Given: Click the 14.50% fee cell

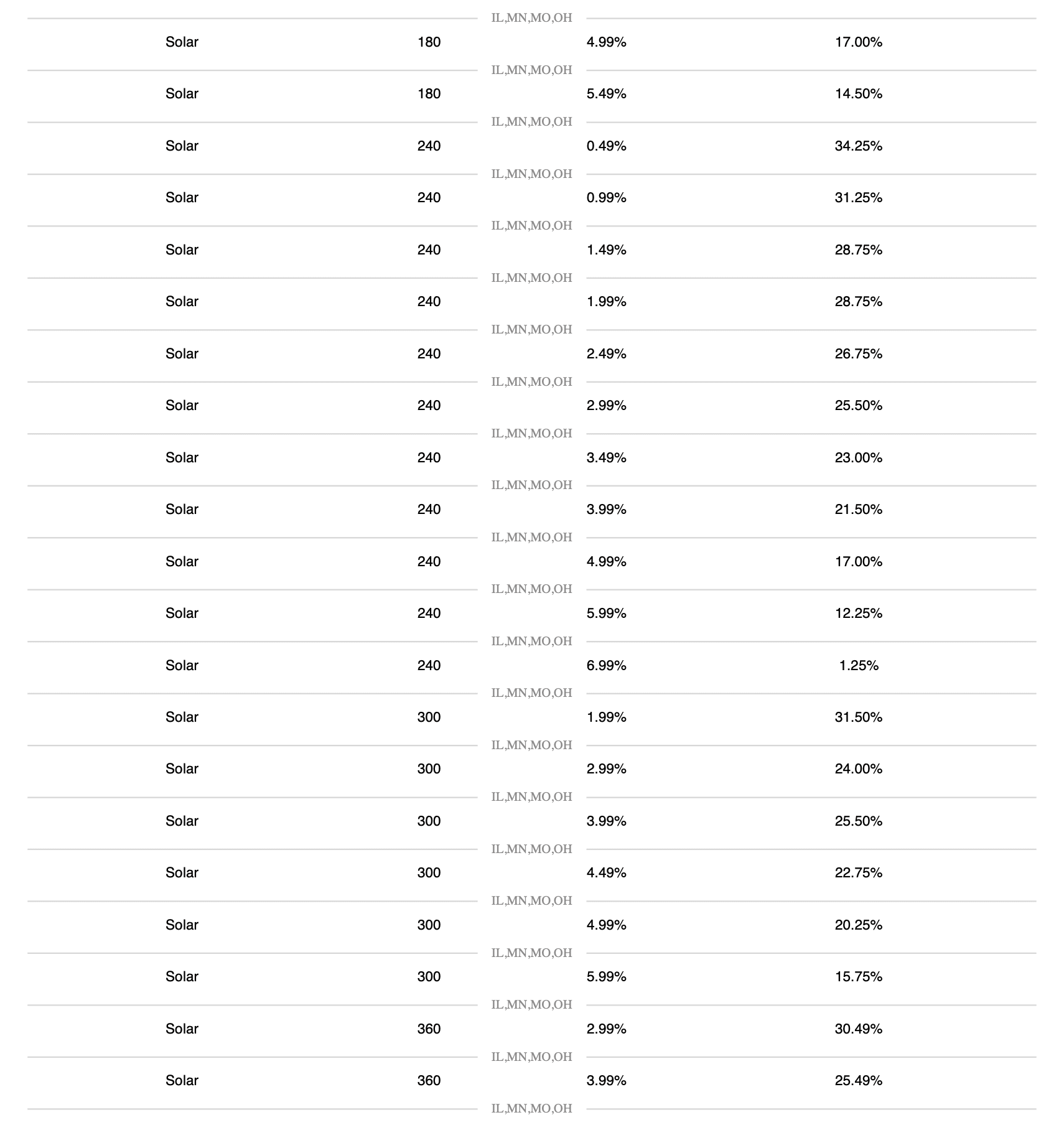Looking at the screenshot, I should point(858,93).
